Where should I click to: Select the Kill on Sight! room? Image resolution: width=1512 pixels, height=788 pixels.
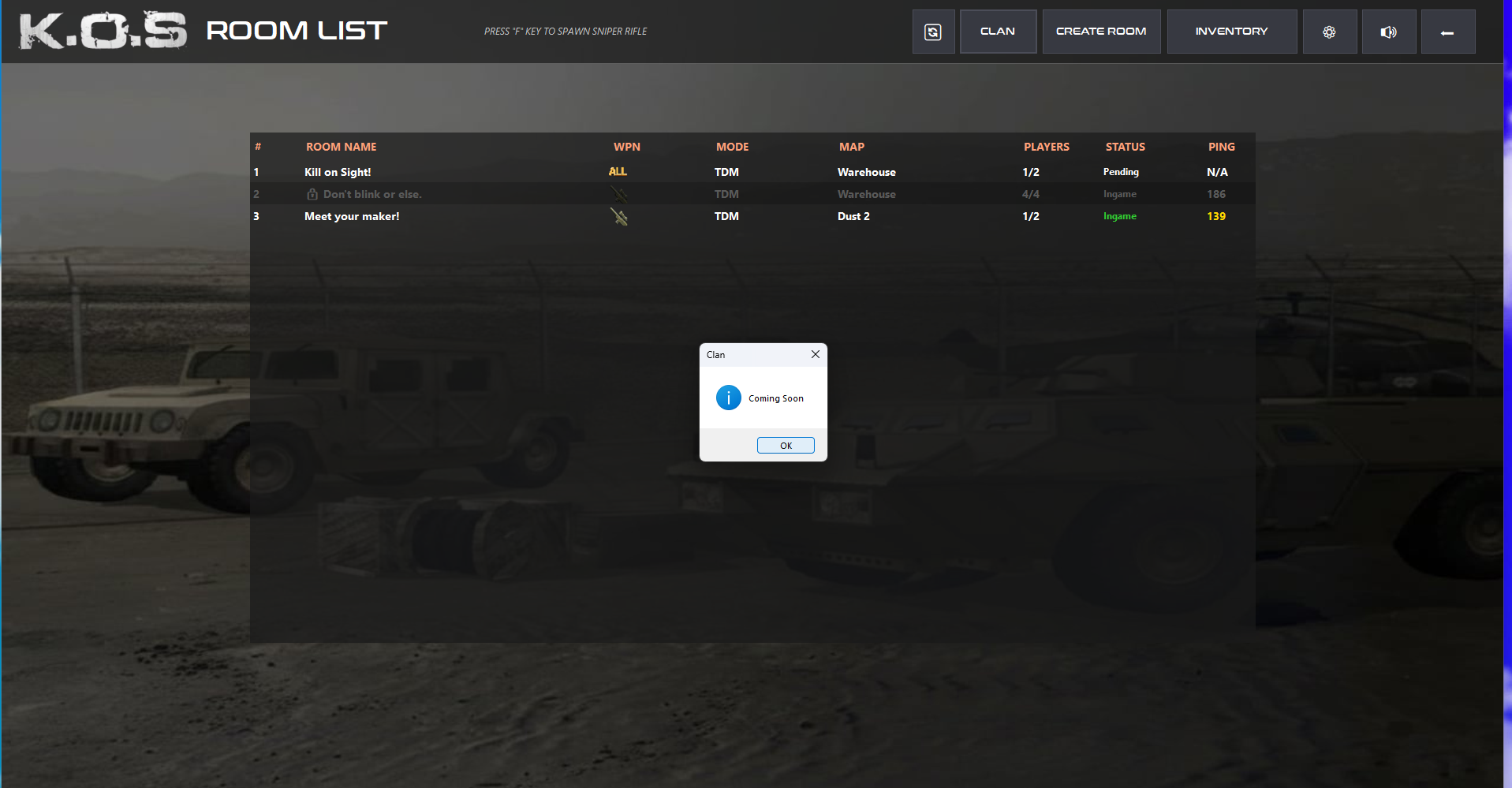(338, 172)
